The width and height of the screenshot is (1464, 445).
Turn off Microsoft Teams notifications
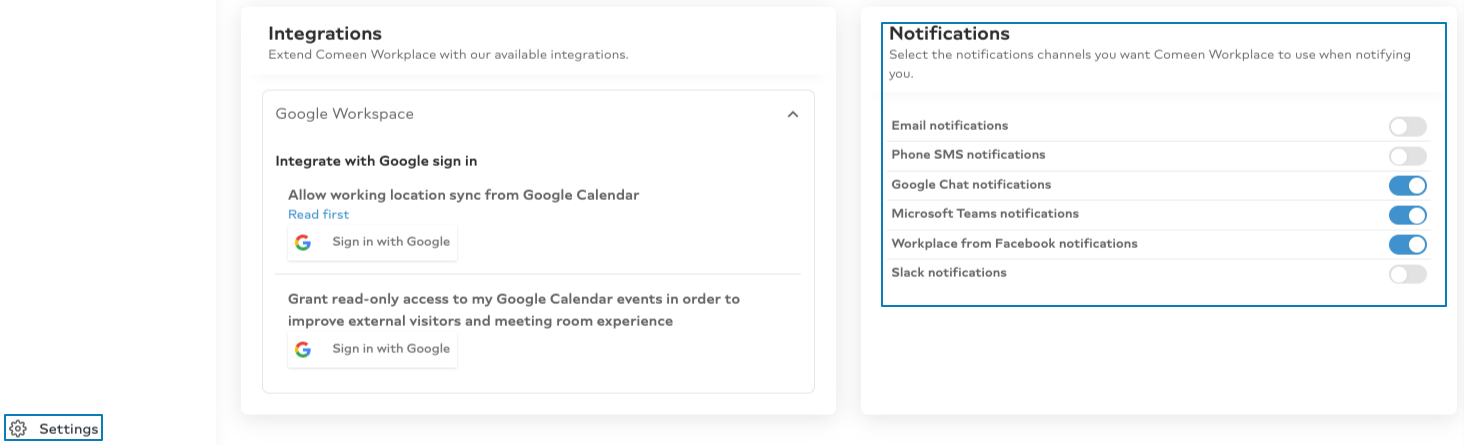tap(1407, 215)
